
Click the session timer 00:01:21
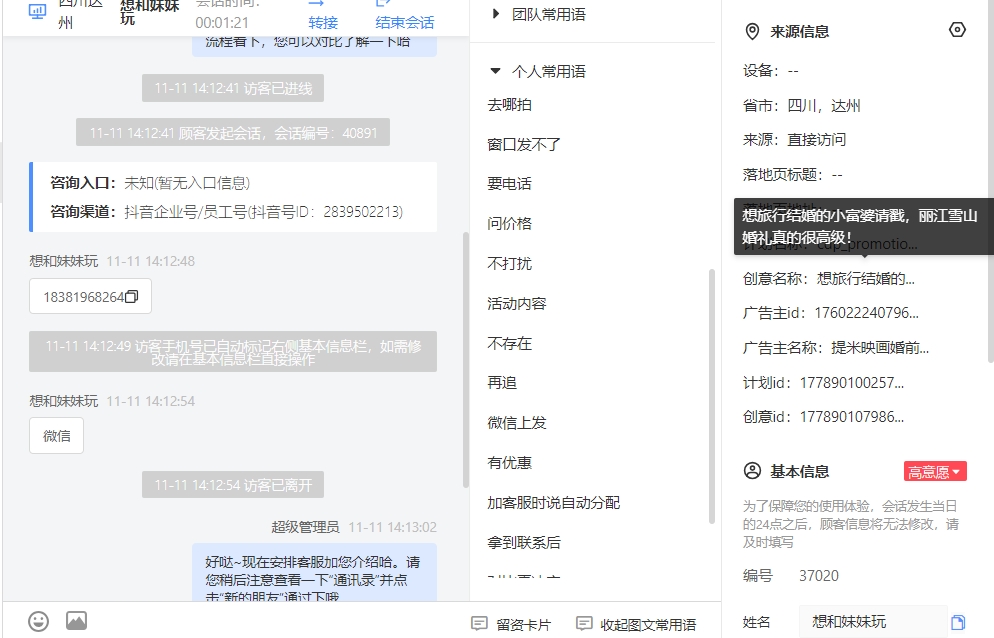click(222, 22)
